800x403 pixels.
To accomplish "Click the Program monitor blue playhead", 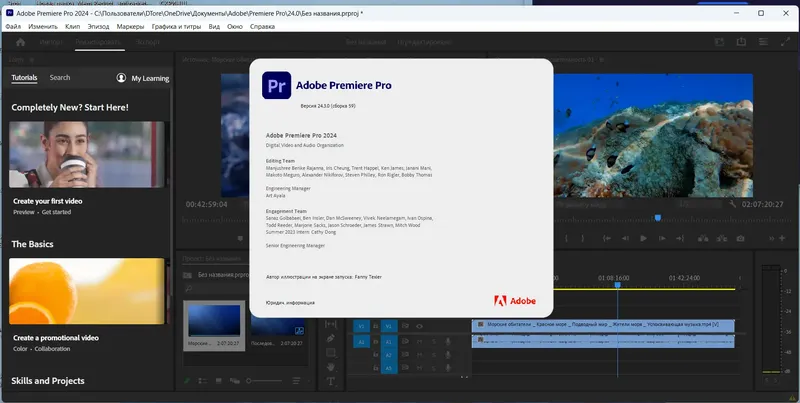I will click(x=658, y=218).
